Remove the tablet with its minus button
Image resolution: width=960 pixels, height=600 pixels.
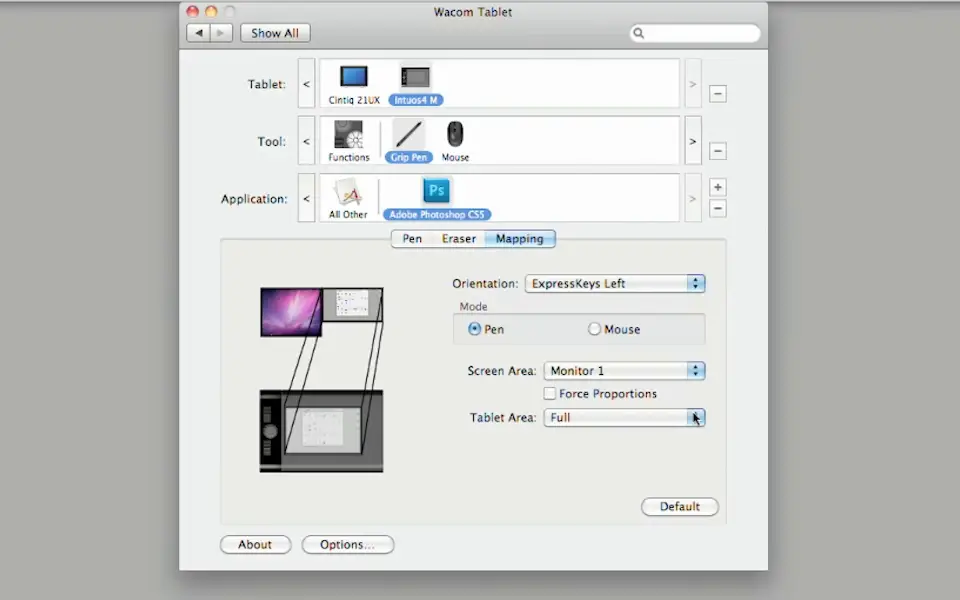pos(718,94)
